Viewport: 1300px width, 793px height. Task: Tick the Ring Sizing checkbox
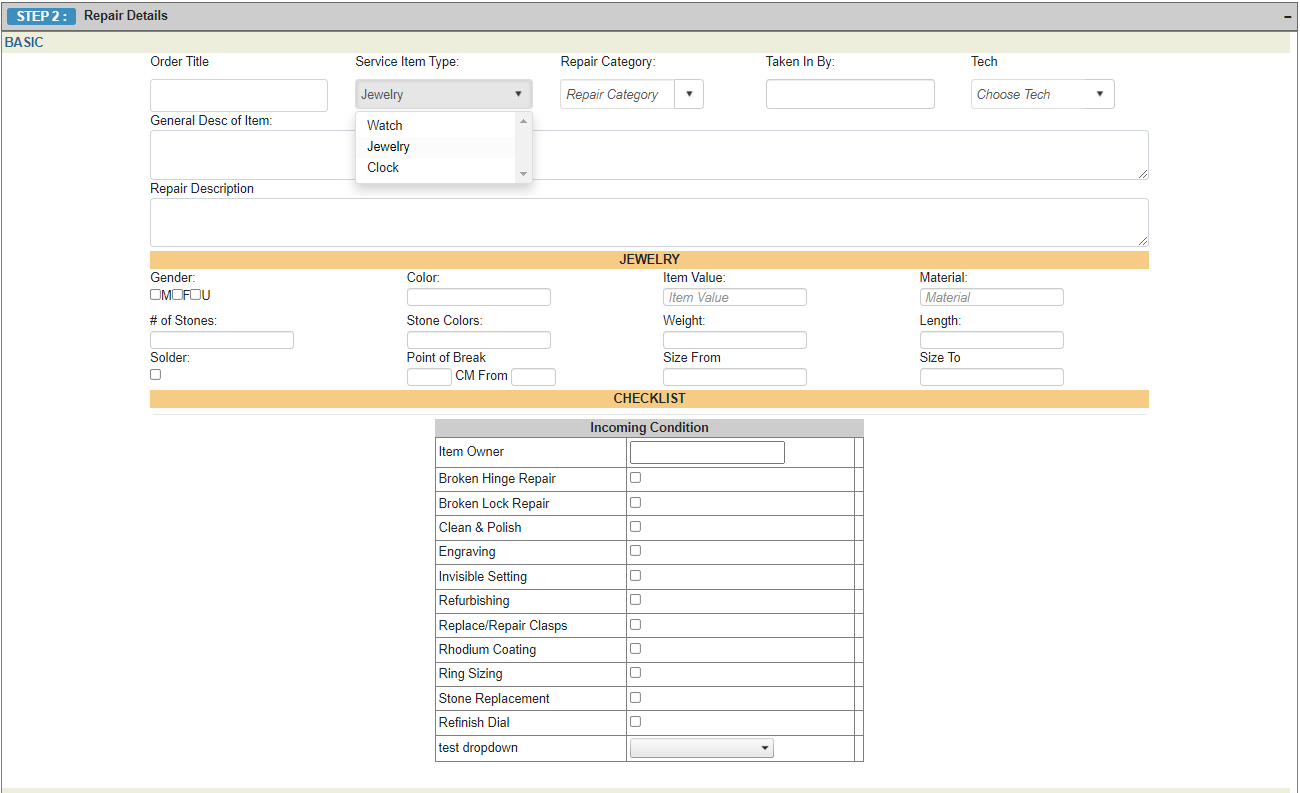[x=635, y=673]
